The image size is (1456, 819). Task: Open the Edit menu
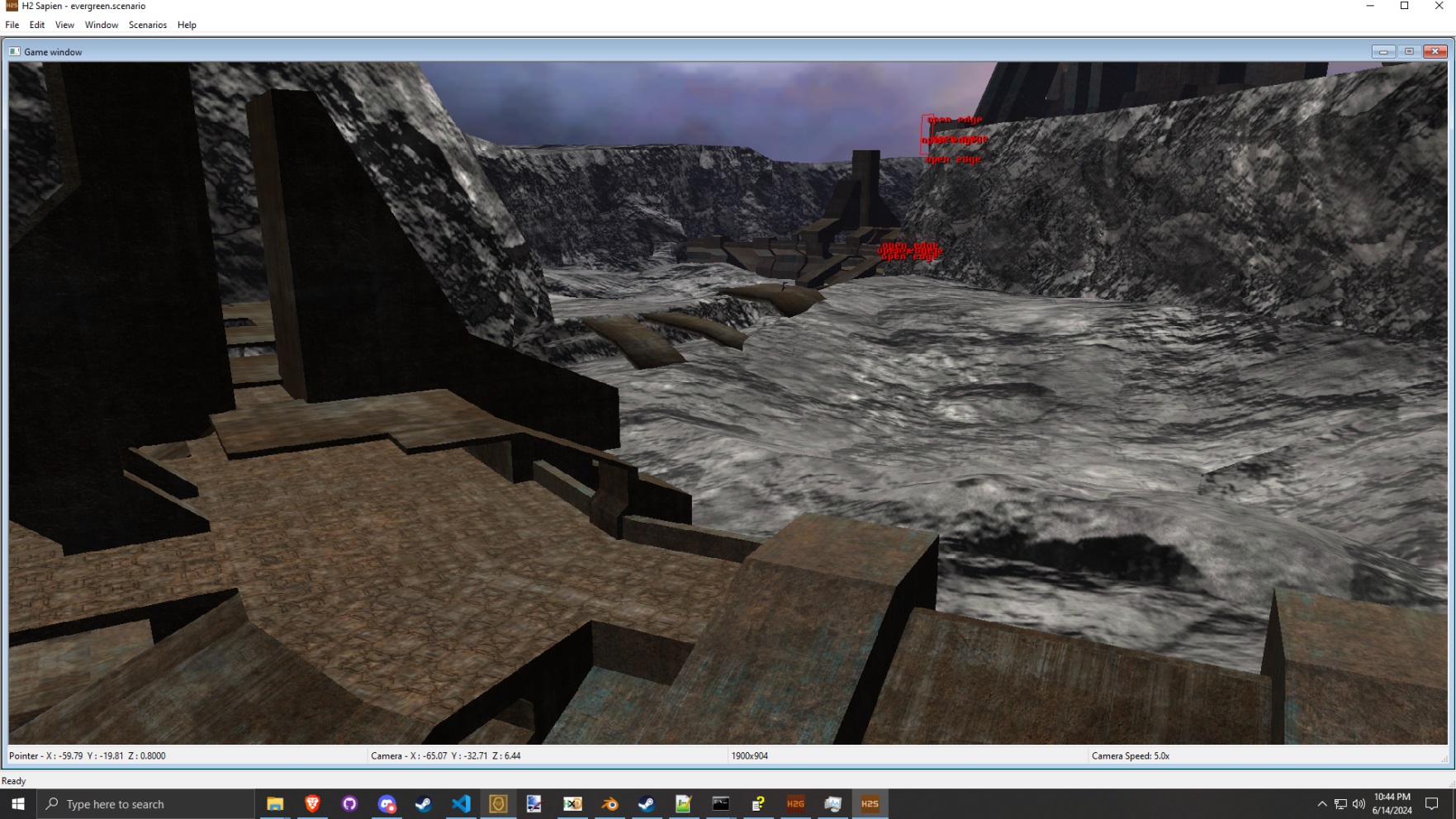(37, 25)
